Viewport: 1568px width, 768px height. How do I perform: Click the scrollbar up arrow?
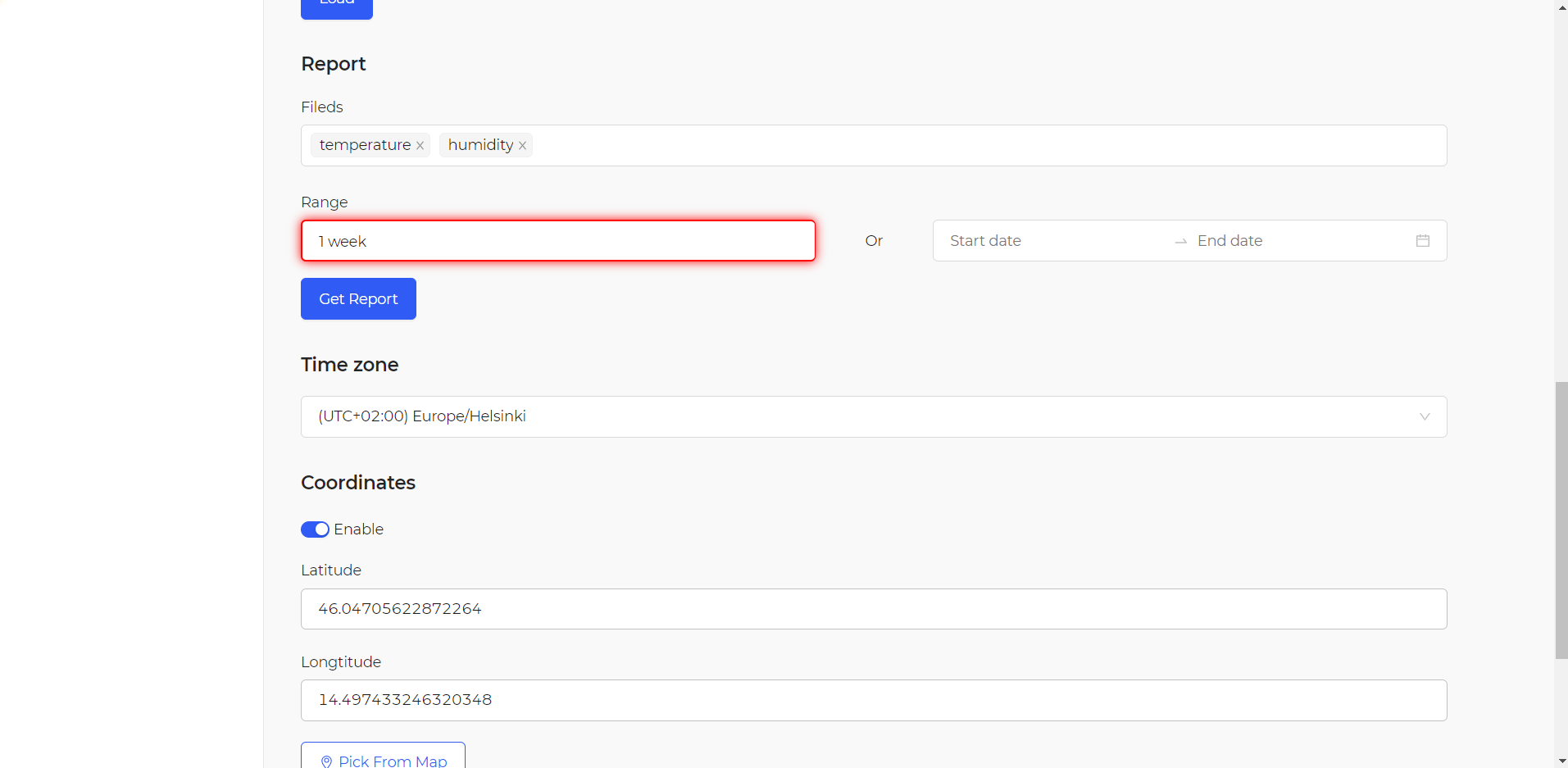pos(1561,7)
